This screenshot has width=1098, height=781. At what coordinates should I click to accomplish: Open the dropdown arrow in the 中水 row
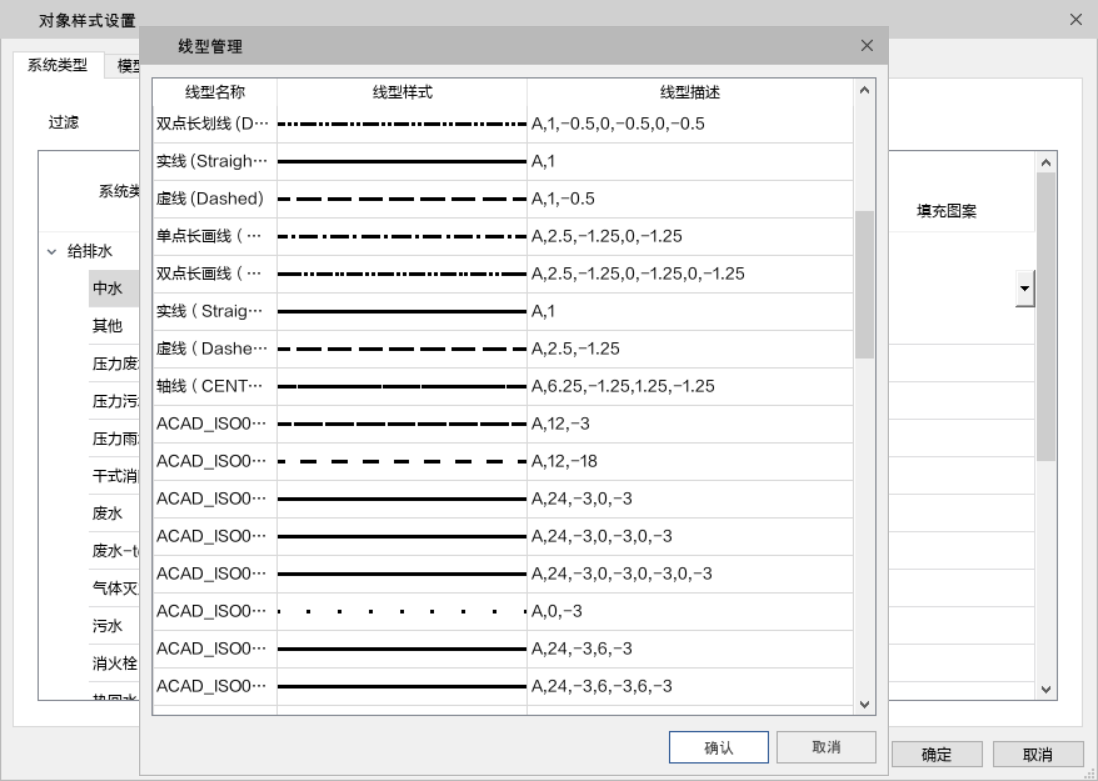coord(1025,288)
